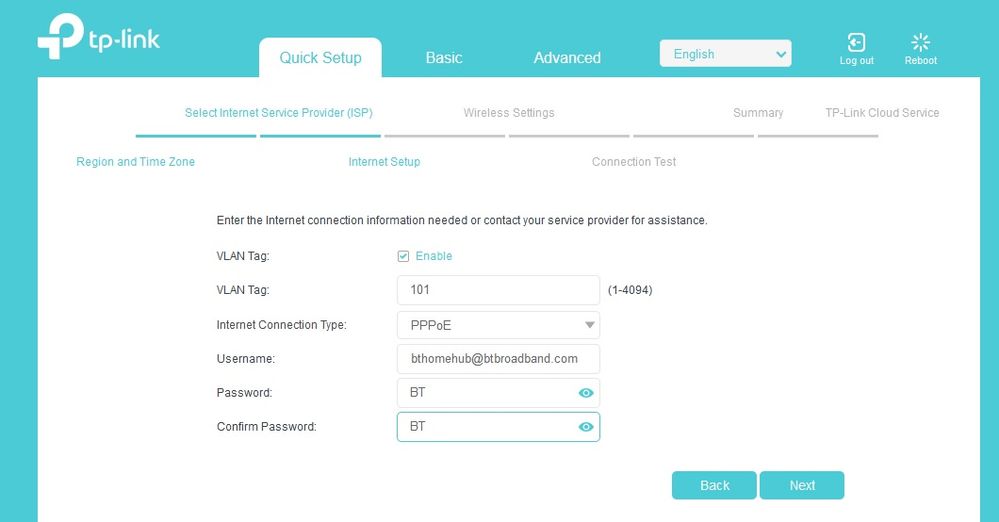Click the Log out icon
The image size is (999, 522).
point(856,43)
